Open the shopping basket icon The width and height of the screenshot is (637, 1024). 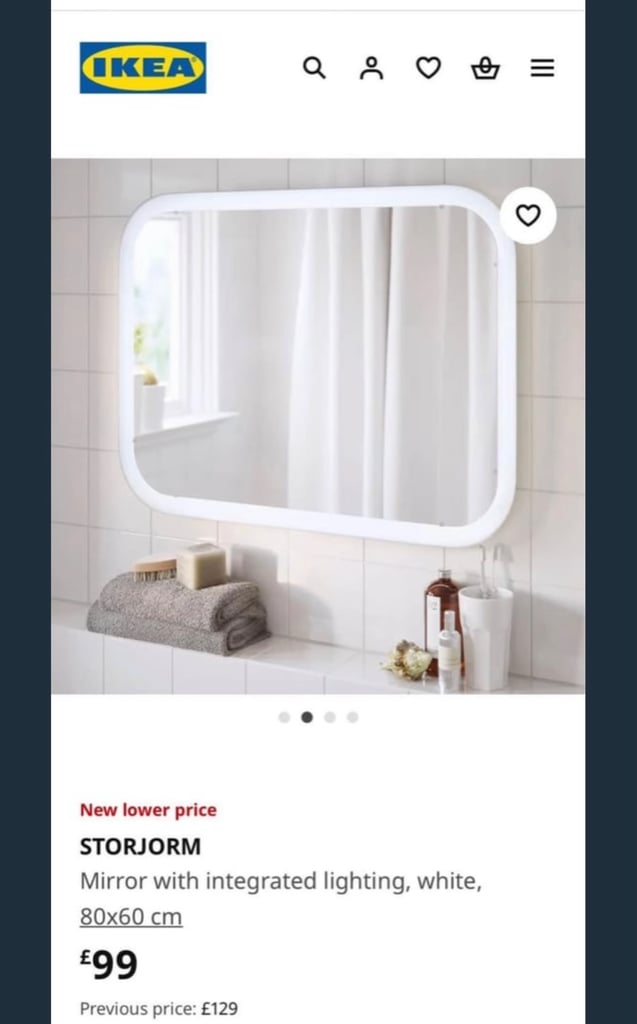pyautogui.click(x=485, y=67)
